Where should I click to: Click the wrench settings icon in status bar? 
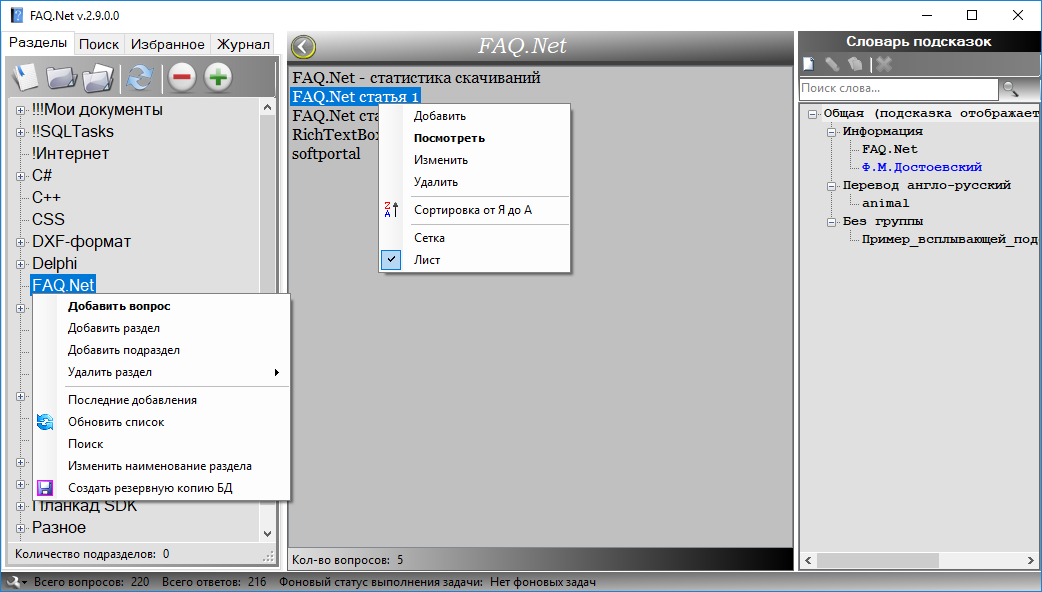pyautogui.click(x=13, y=582)
